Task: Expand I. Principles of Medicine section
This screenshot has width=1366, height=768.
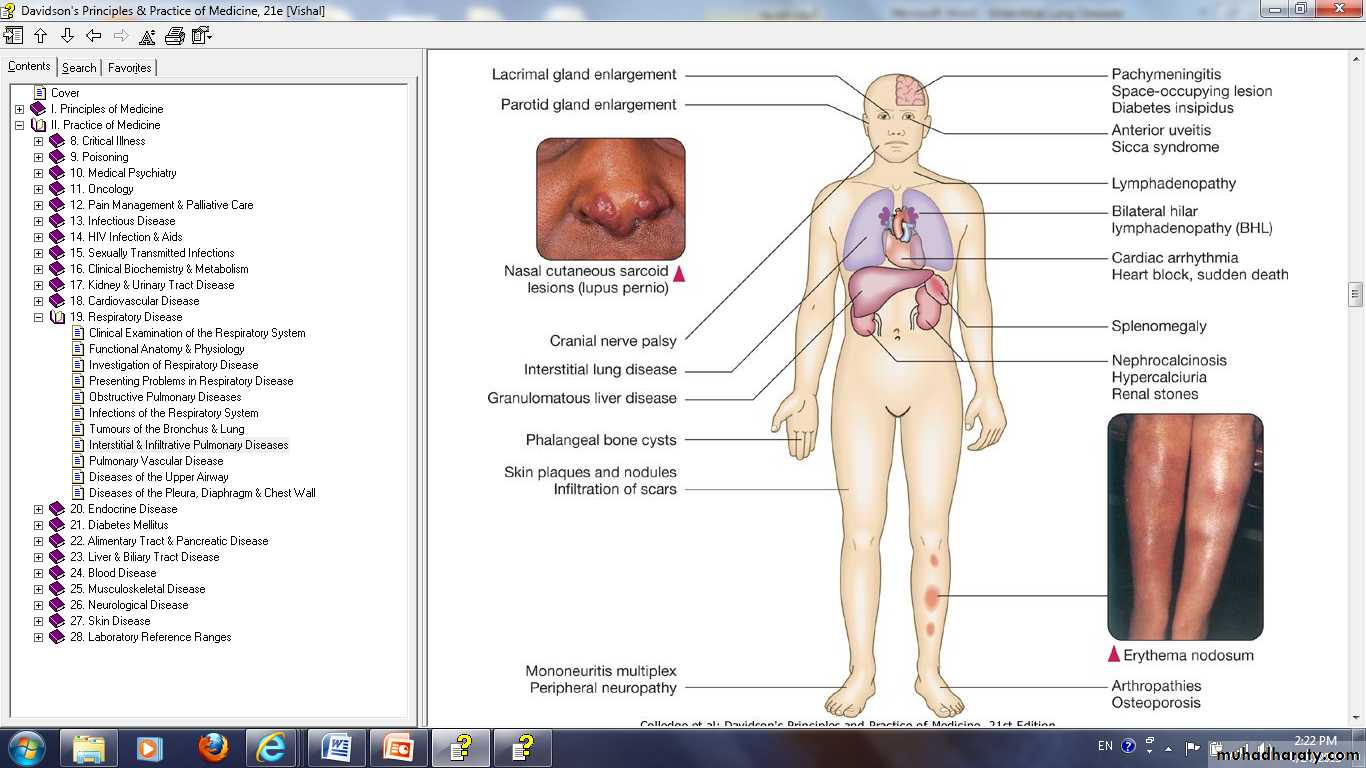Action: [20, 109]
